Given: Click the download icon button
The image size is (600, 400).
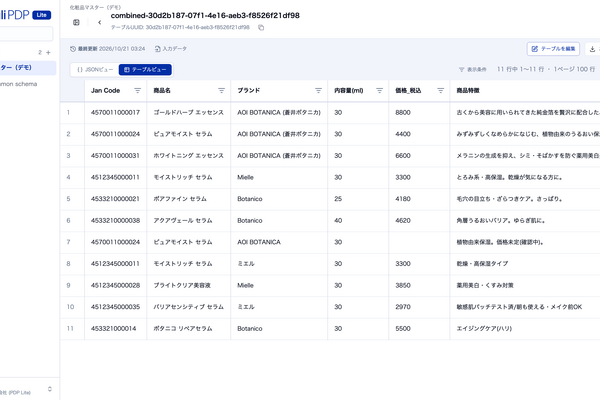Looking at the screenshot, I should click(x=592, y=49).
